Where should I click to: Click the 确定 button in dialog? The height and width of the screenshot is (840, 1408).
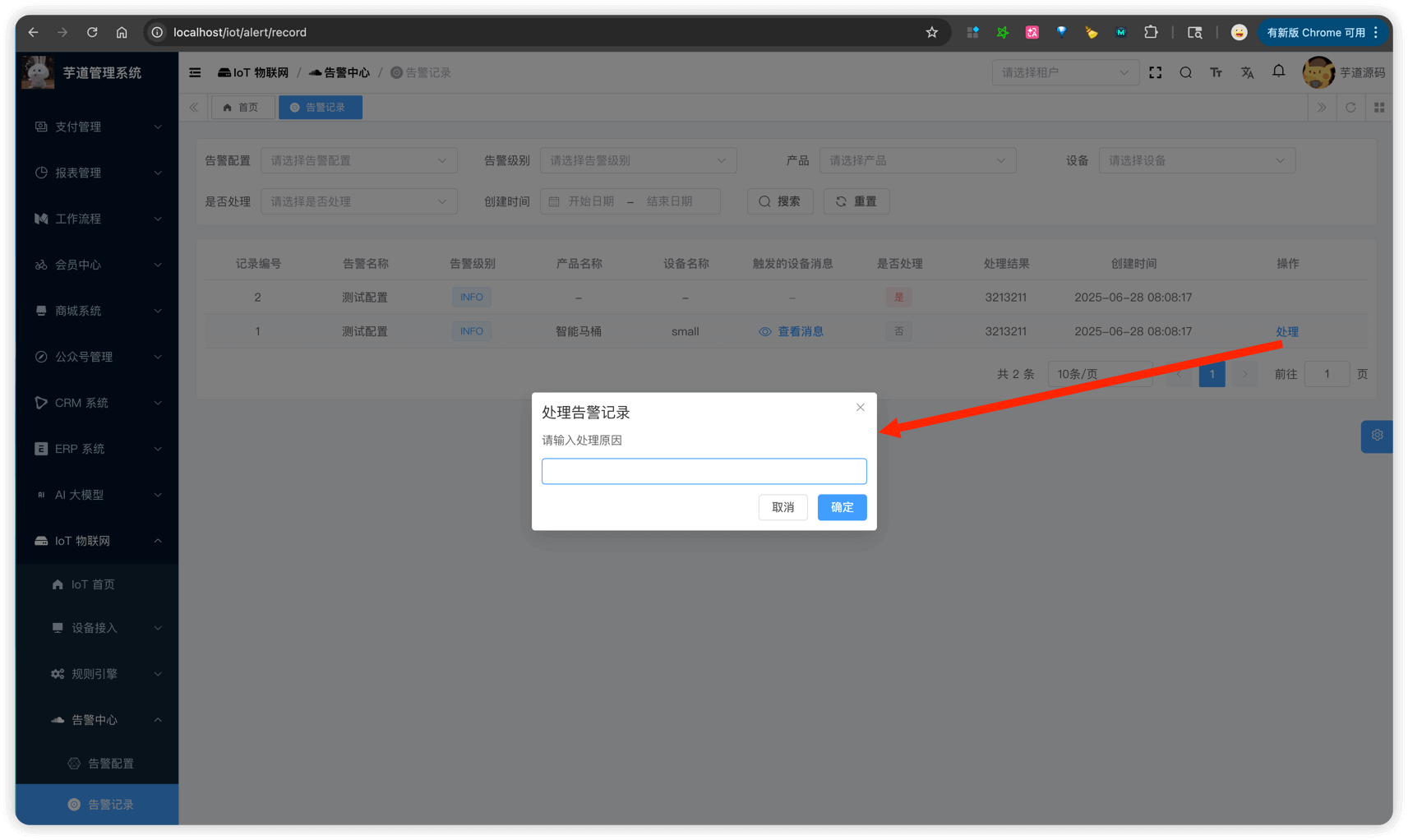[x=842, y=507]
